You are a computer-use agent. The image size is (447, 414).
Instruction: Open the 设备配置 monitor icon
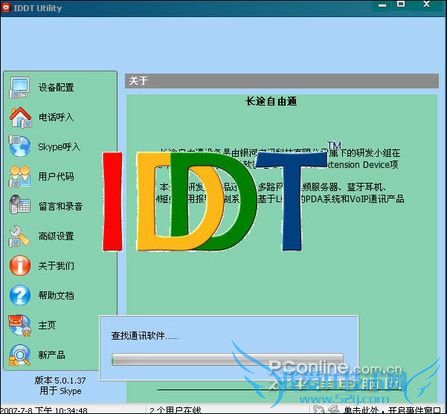[x=19, y=88]
